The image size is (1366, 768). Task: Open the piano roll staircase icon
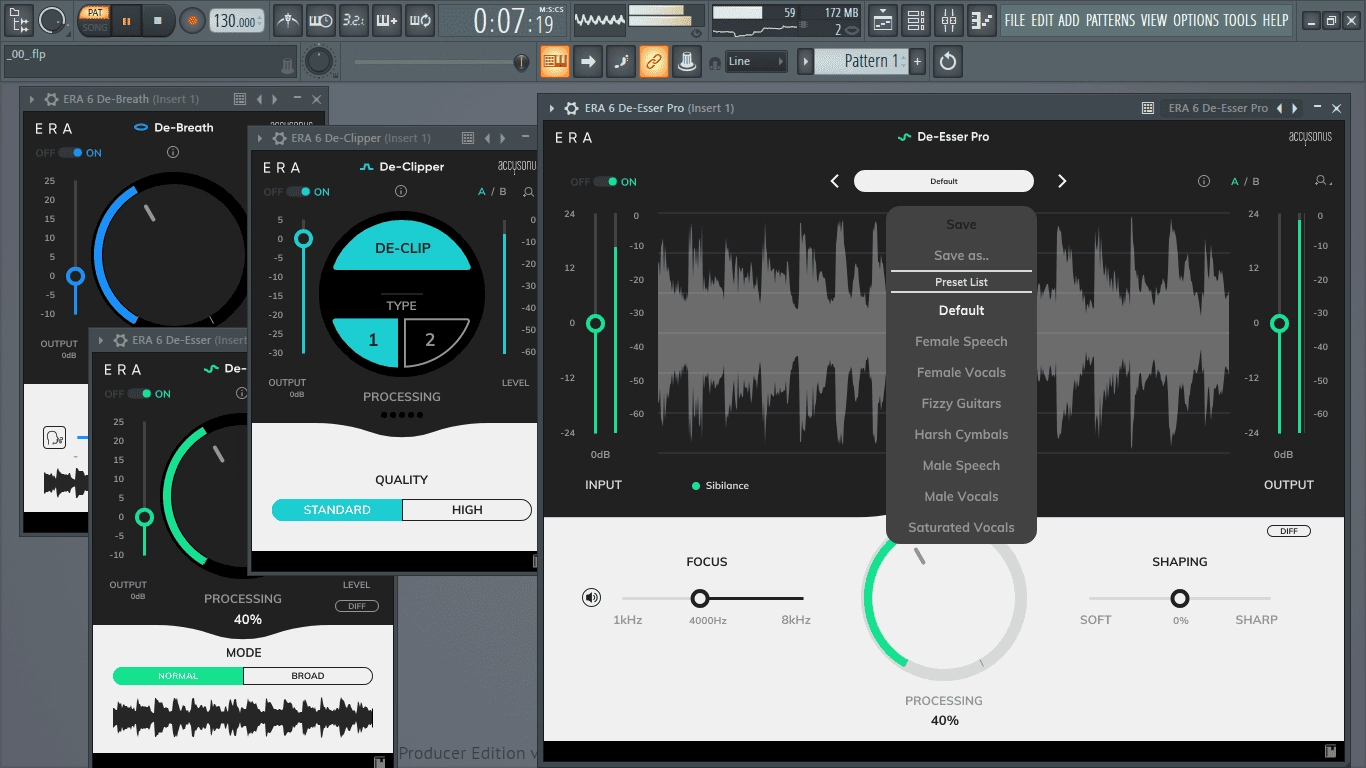pos(982,19)
